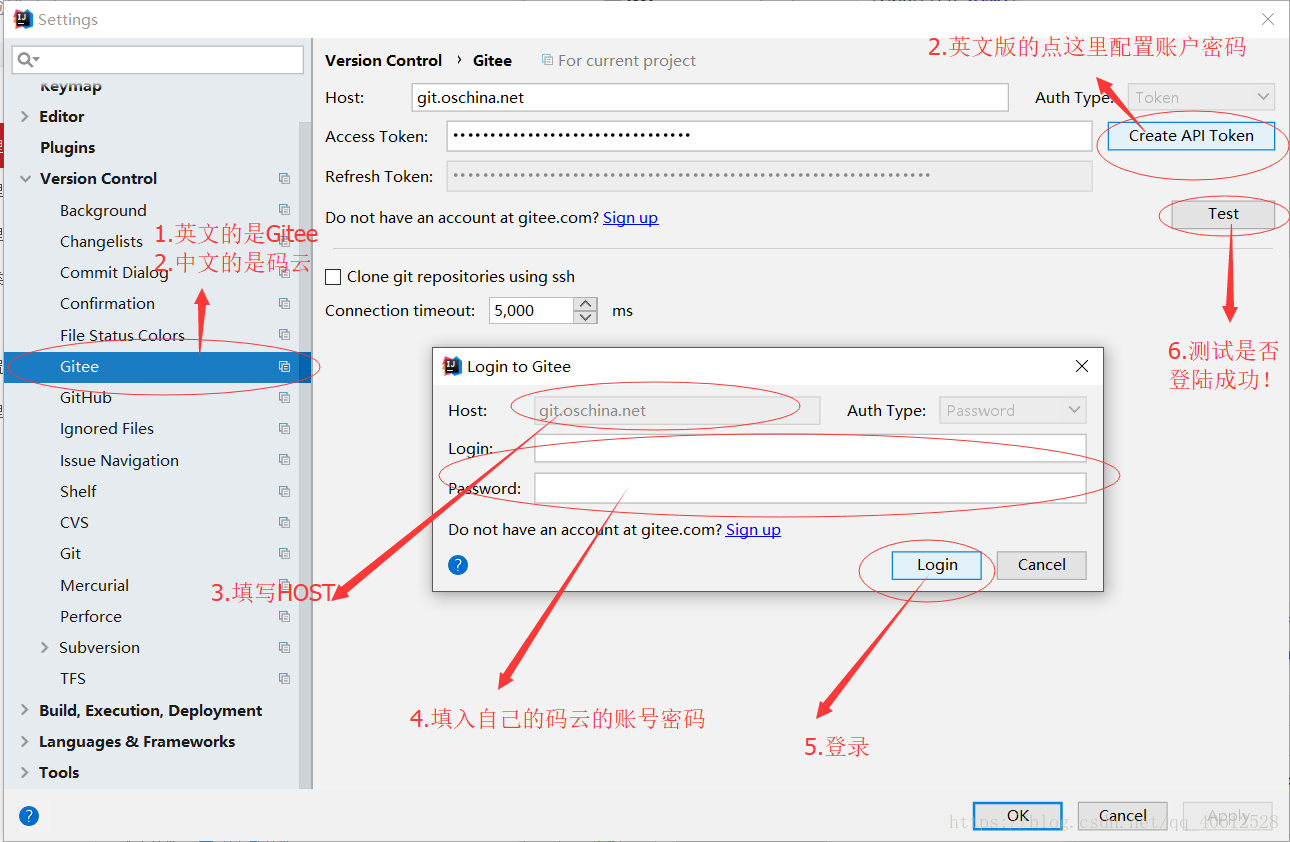The image size is (1290, 842).
Task: Click the project-level icon beside Changelists
Action: coord(284,241)
